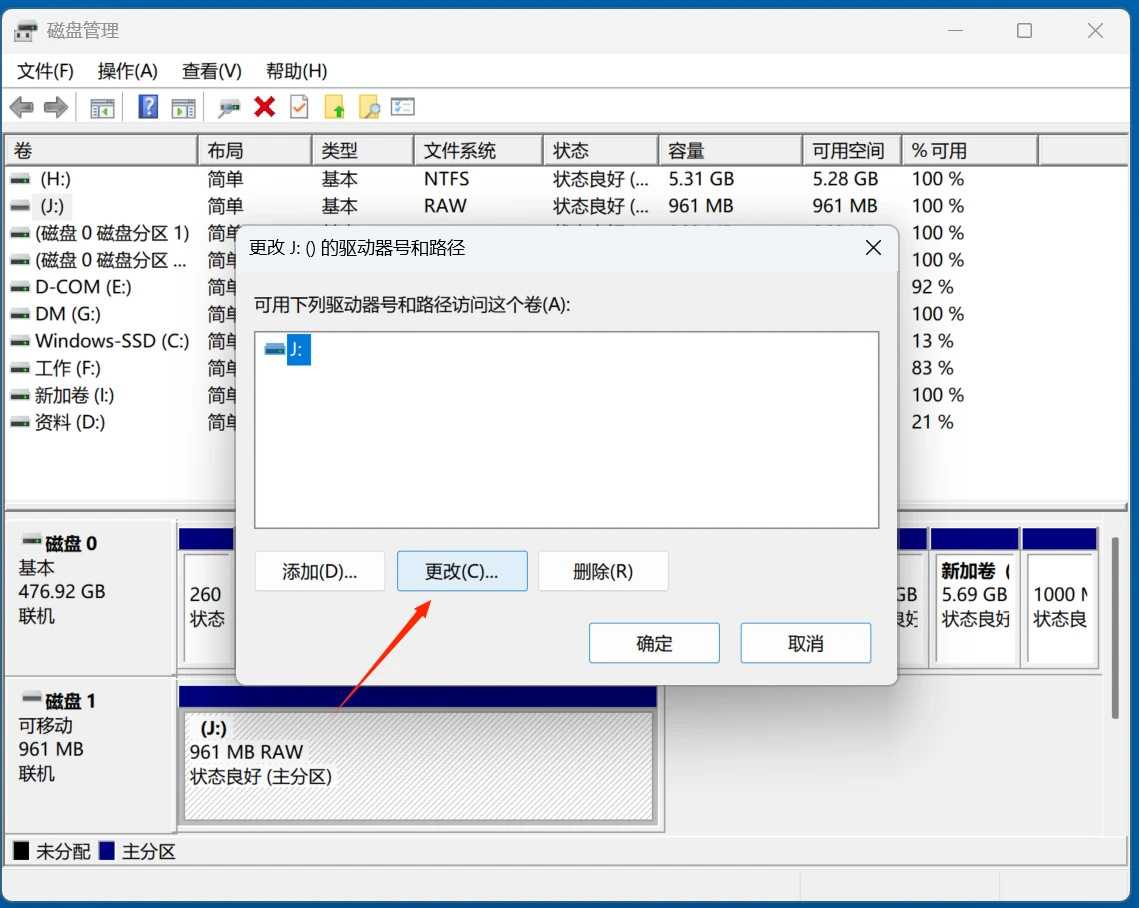Screen dimensions: 1139x908
Task: Open the 文件(F) menu
Action: point(44,71)
